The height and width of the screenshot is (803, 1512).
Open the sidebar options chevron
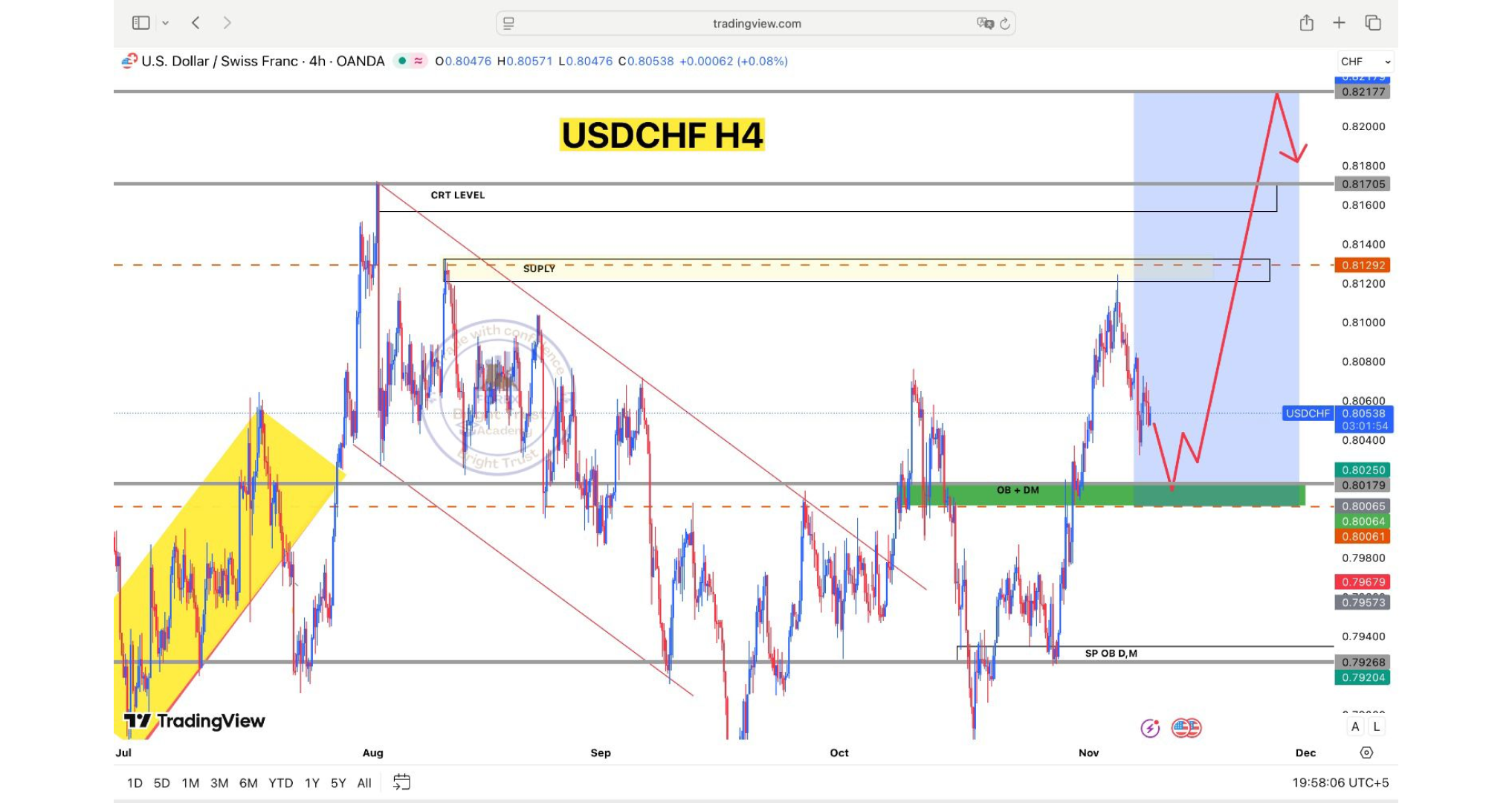point(165,23)
